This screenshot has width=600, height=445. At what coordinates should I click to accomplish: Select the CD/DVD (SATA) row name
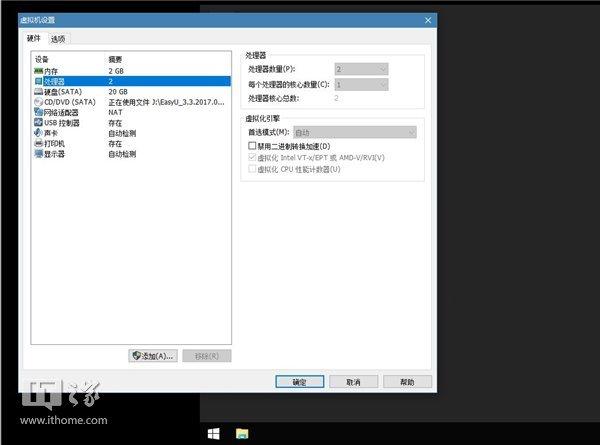point(70,102)
